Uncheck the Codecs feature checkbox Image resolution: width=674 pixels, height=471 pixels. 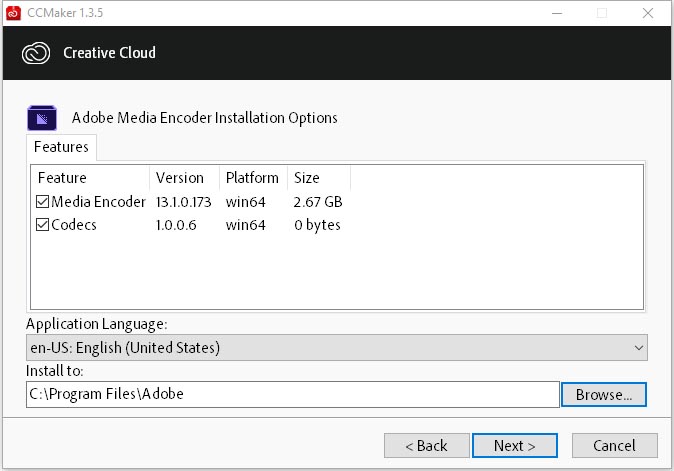42,225
